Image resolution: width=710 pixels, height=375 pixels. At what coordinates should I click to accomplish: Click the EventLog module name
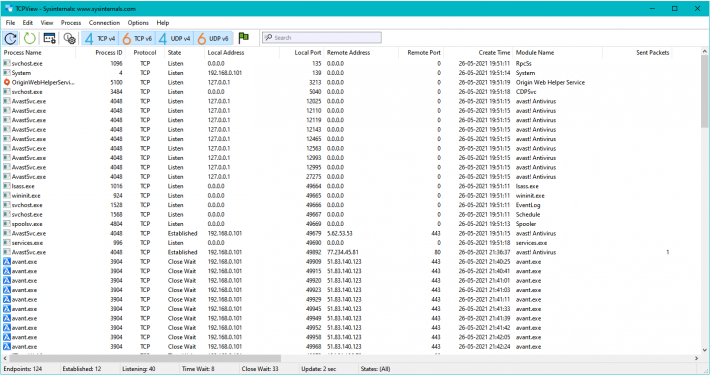(528, 205)
